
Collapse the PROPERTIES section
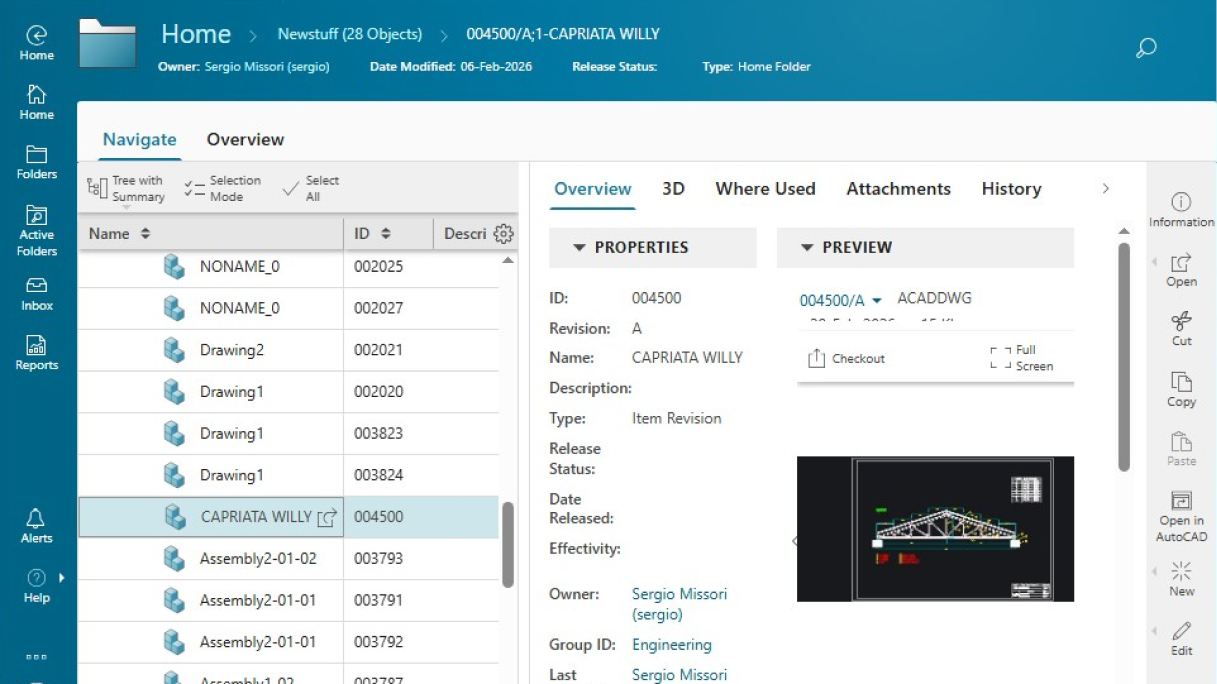pyautogui.click(x=578, y=247)
